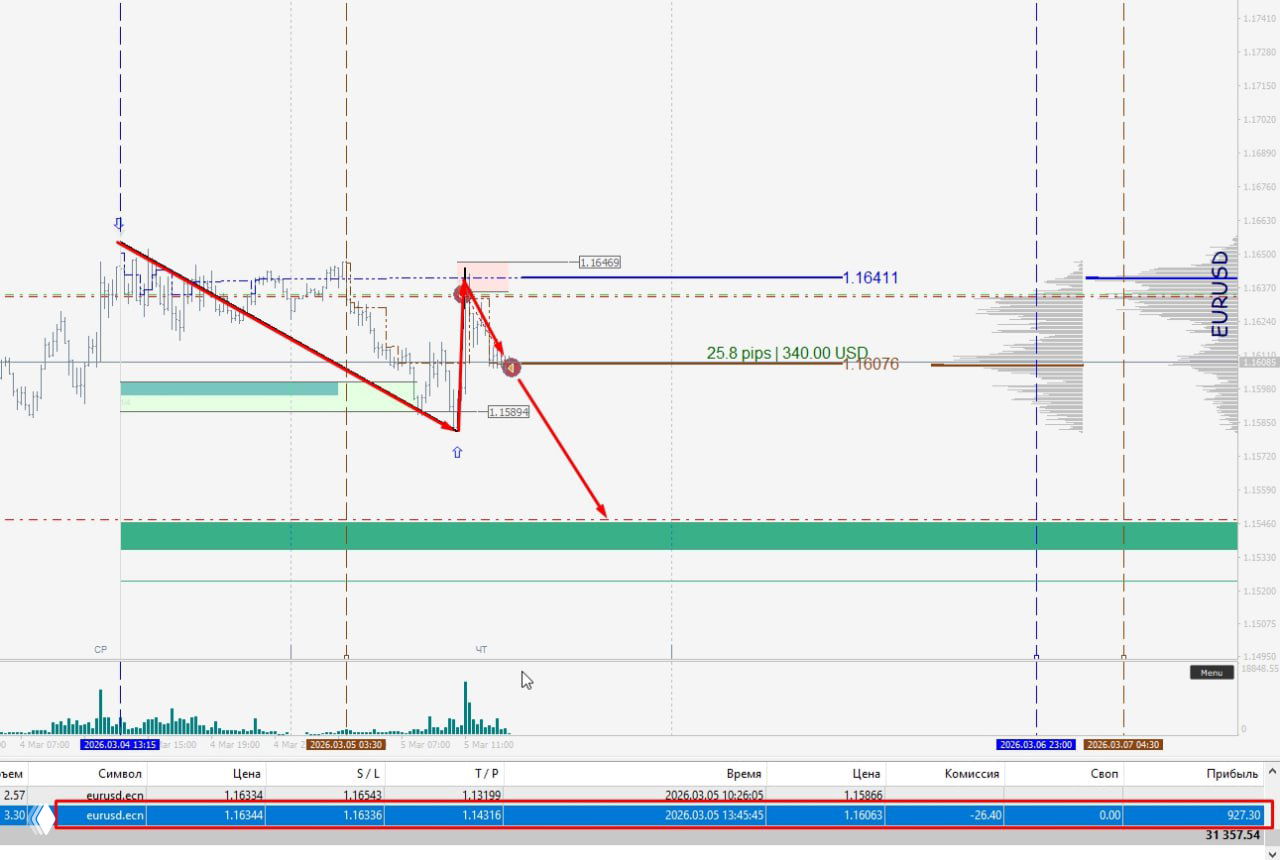Click the 1.15894 price label

(508, 412)
